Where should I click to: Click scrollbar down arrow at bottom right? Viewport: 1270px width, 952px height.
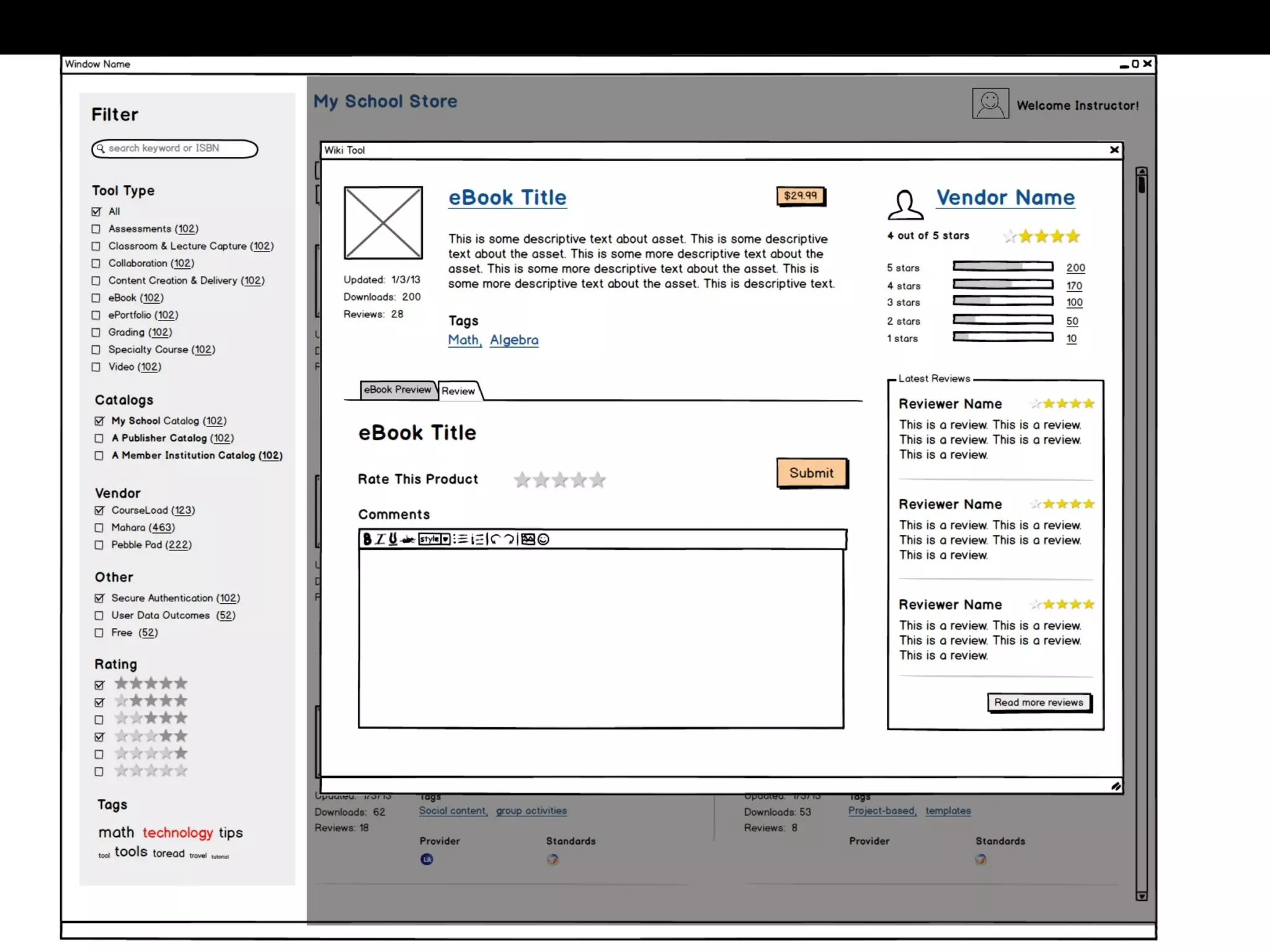click(x=1142, y=896)
